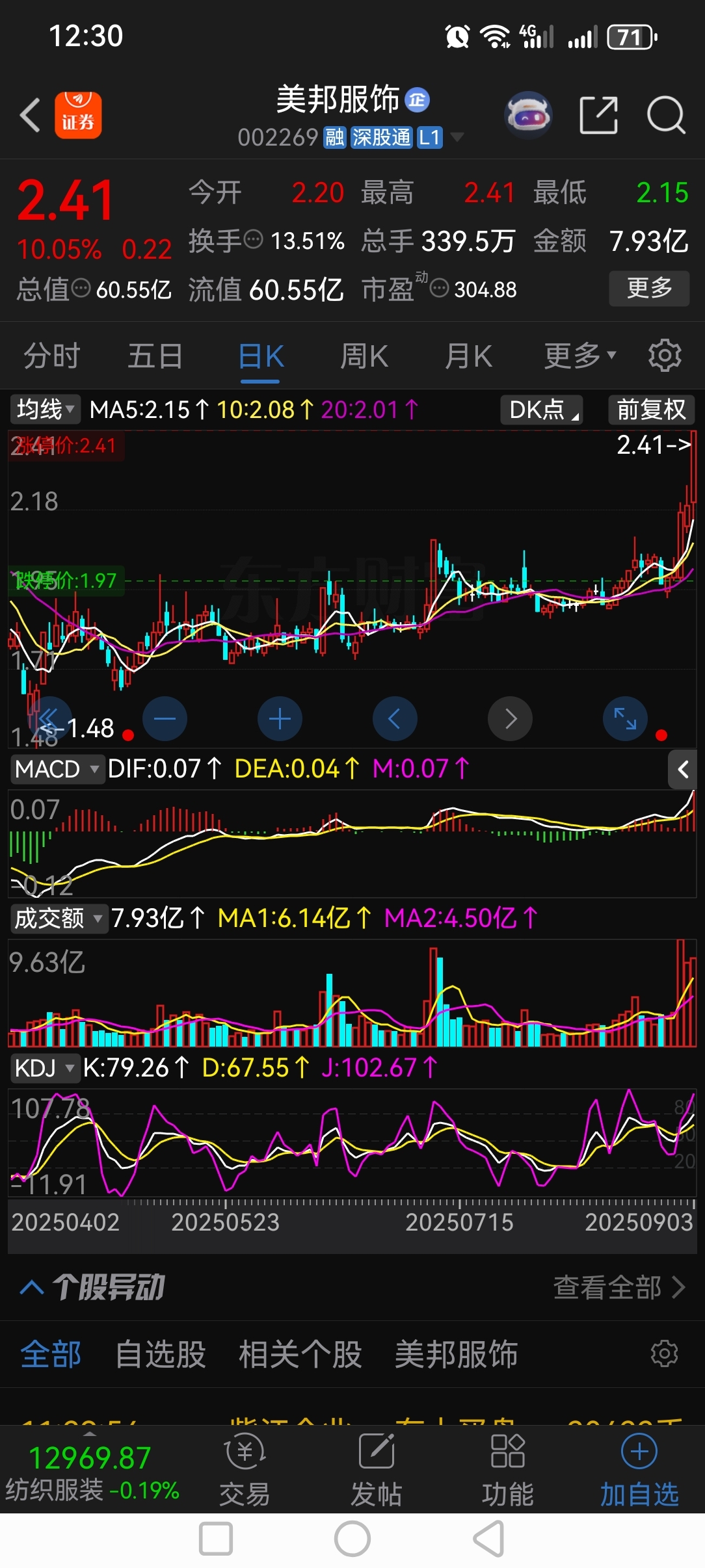Open the 成交额 indicator dropdown
This screenshot has width=705, height=1568.
[59, 919]
